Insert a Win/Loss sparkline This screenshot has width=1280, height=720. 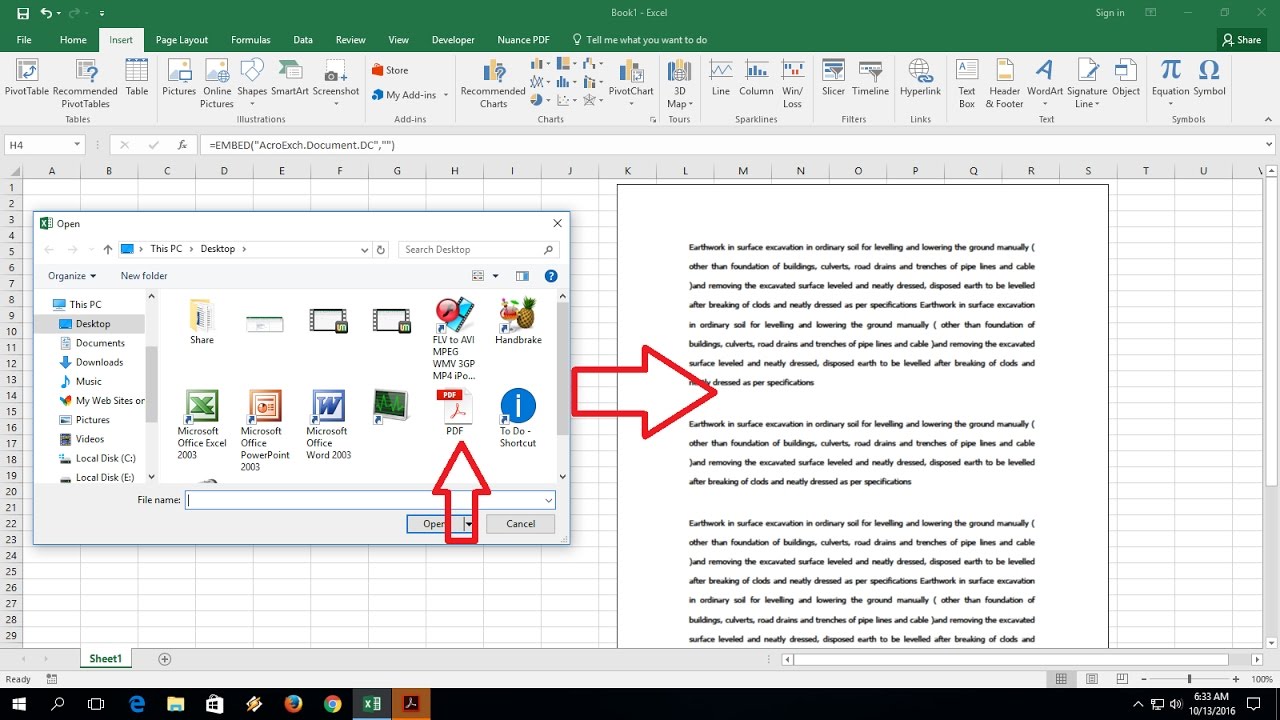click(792, 82)
